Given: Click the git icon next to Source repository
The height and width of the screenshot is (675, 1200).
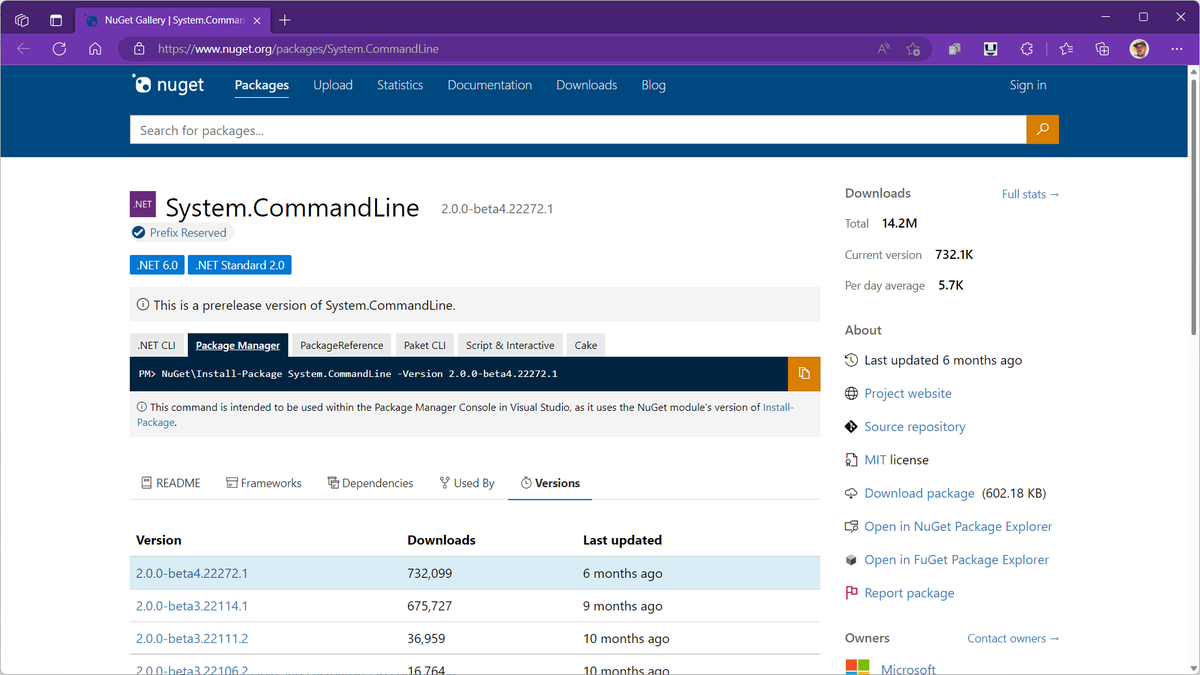Looking at the screenshot, I should pos(852,426).
